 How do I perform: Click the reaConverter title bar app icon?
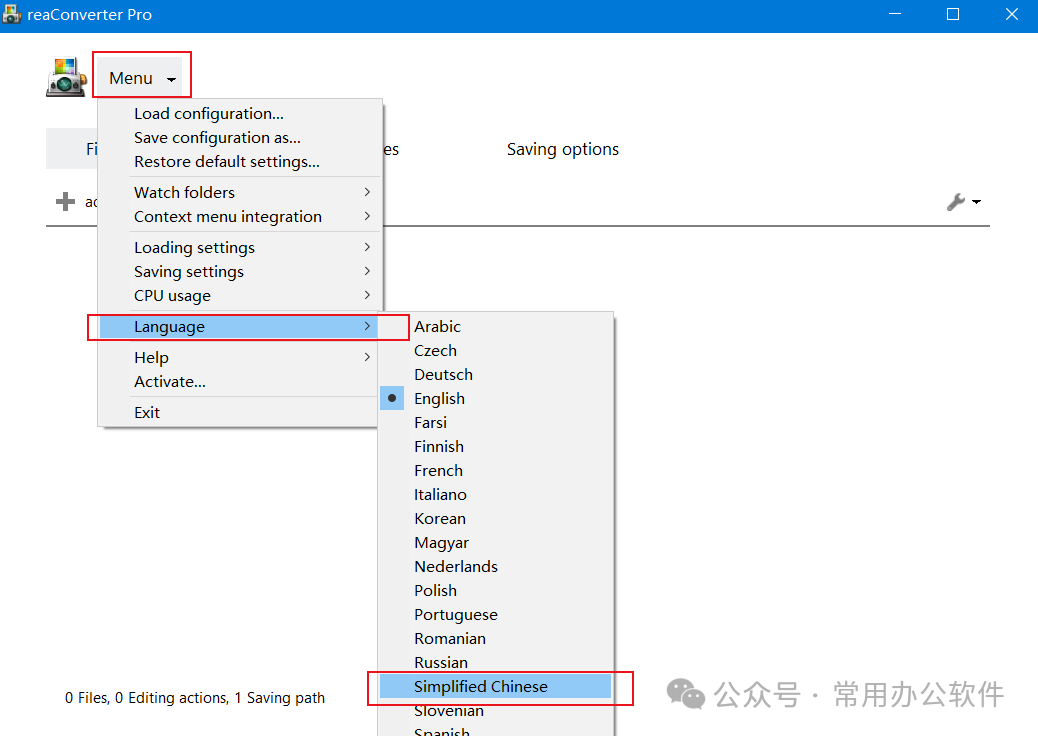point(12,15)
